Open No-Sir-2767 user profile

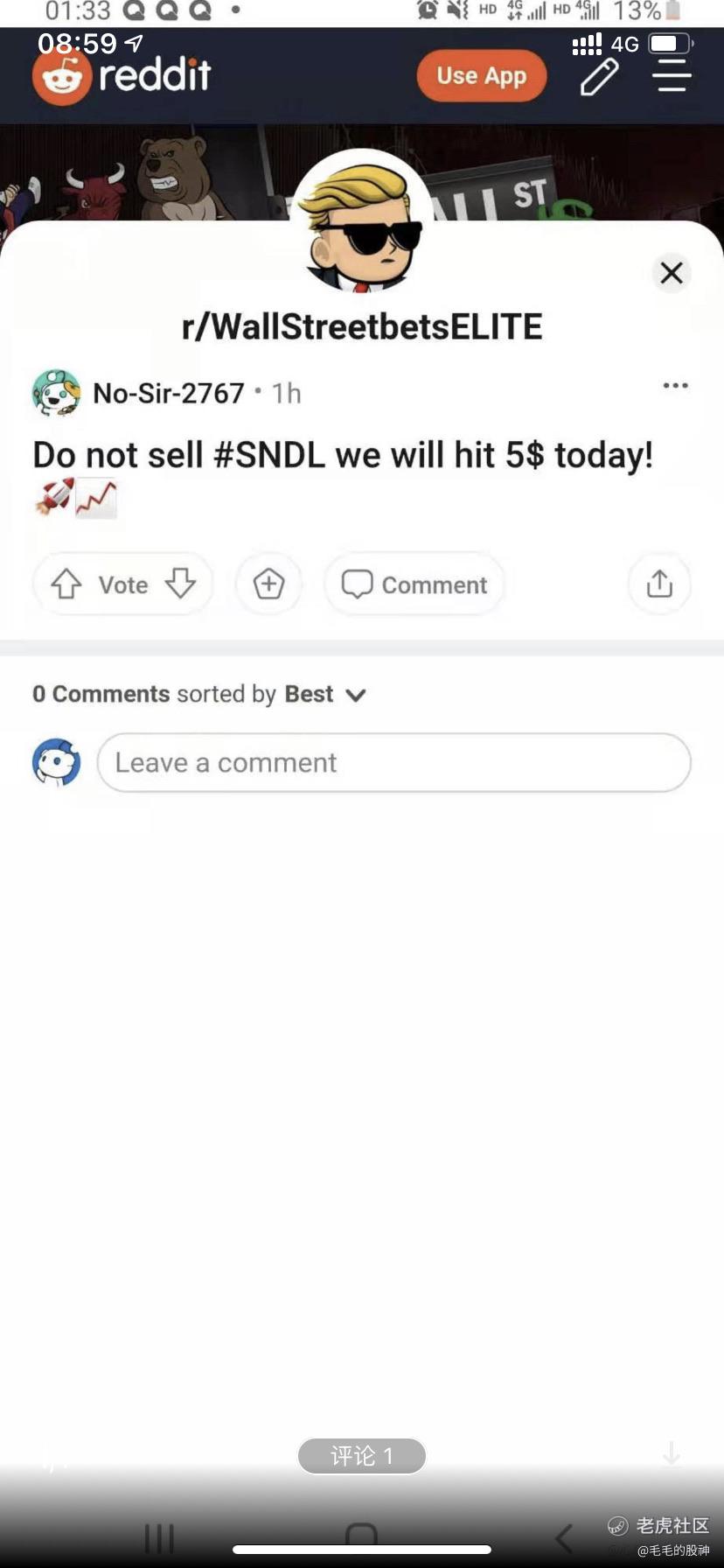pyautogui.click(x=169, y=394)
